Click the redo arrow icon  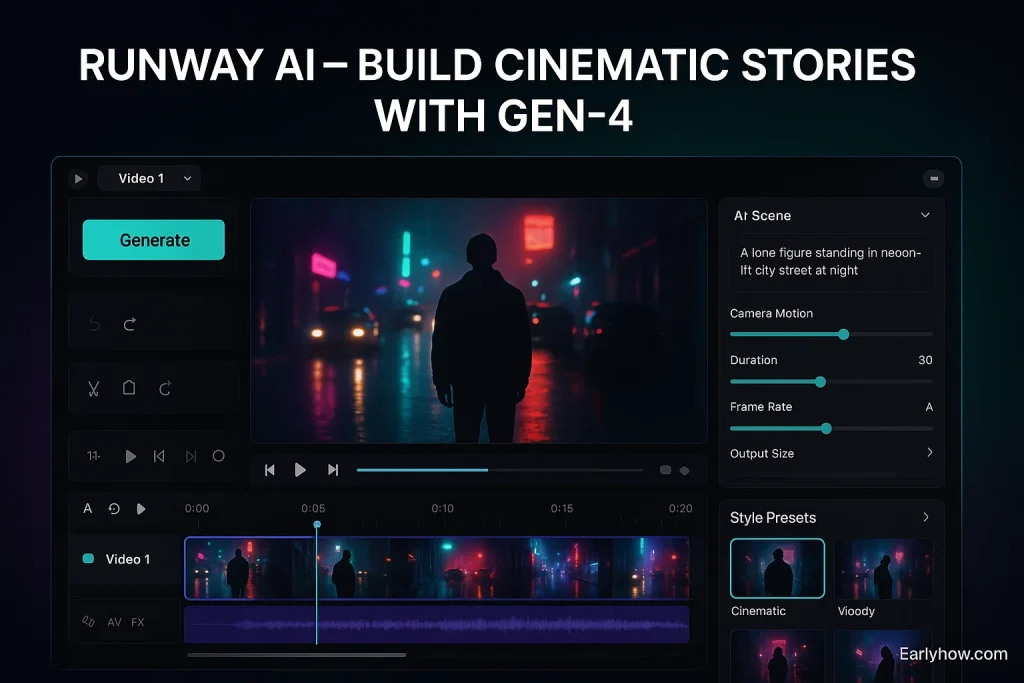(x=130, y=324)
